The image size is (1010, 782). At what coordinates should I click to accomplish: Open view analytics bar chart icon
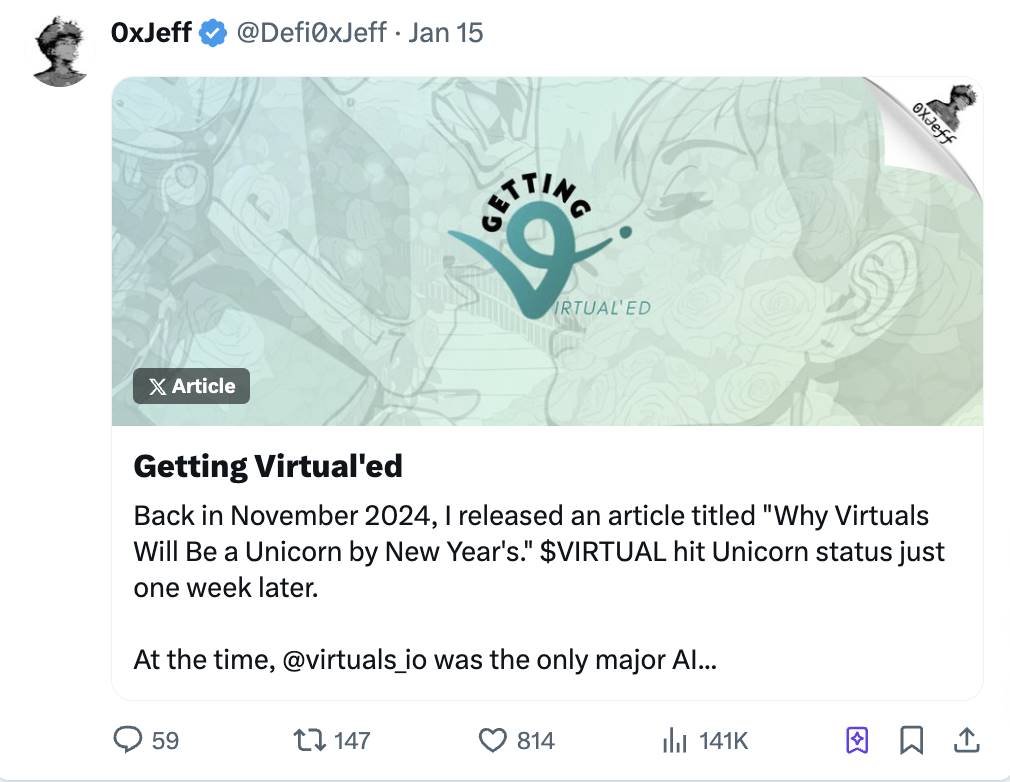[x=677, y=740]
